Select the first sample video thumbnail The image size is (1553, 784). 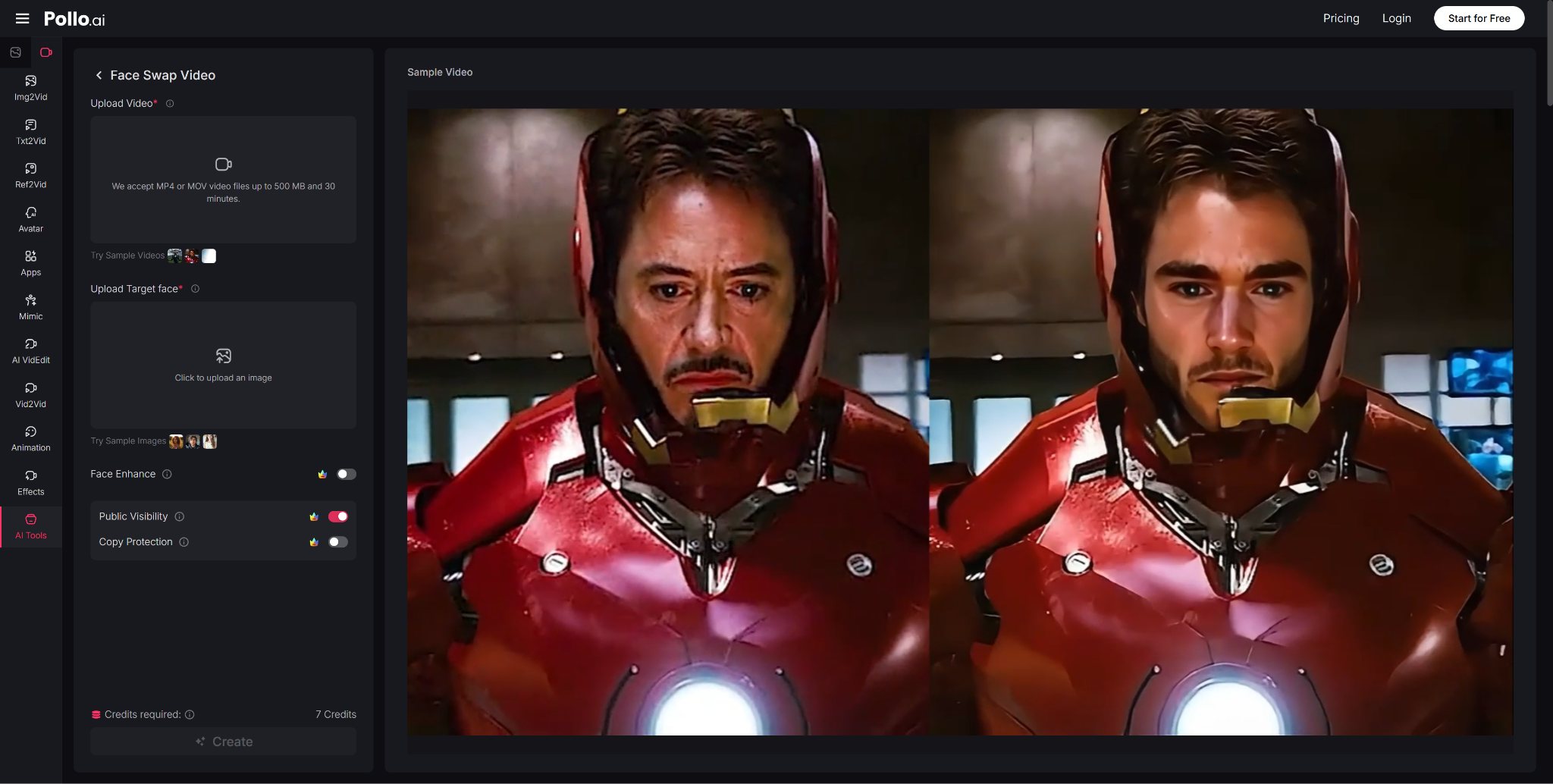click(x=175, y=256)
